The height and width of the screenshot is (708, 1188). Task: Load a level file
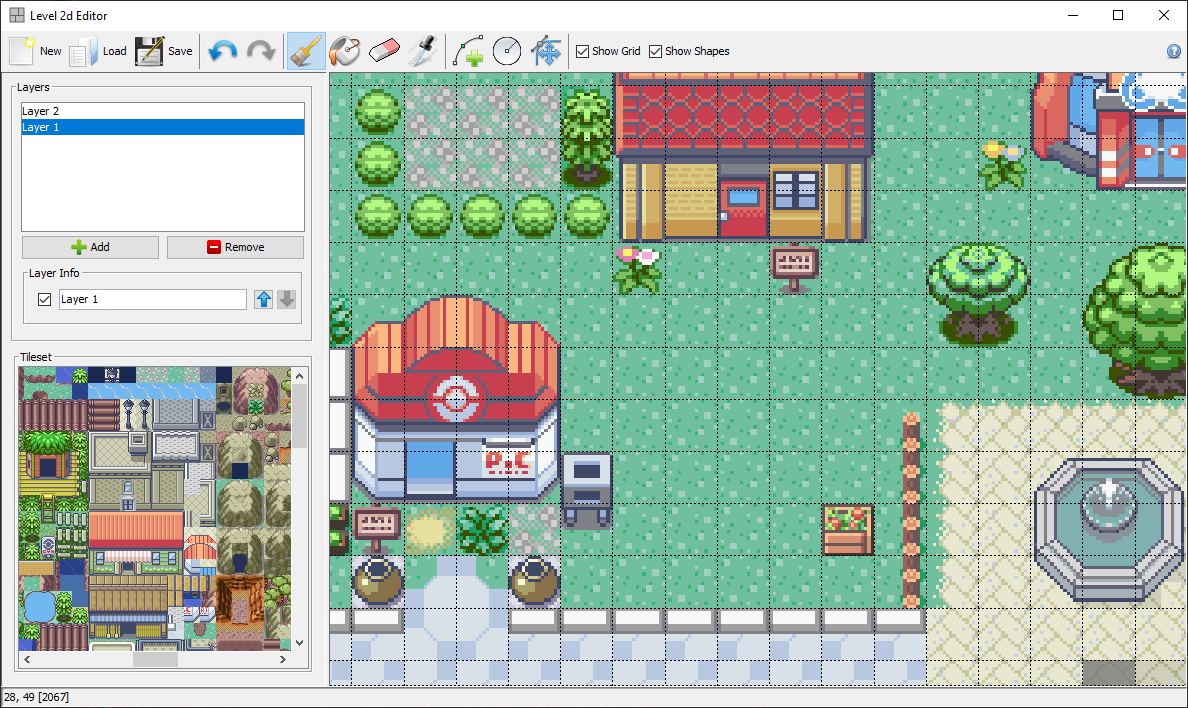pyautogui.click(x=98, y=52)
